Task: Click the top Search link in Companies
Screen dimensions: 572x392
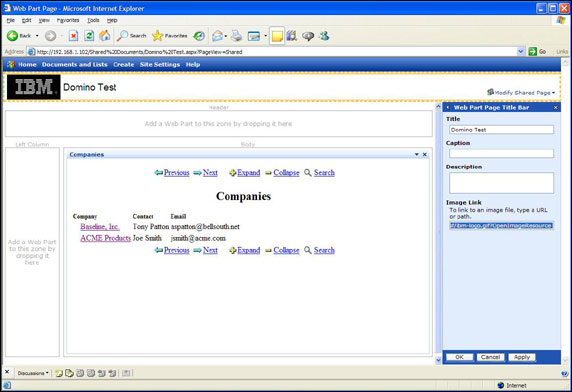Action: click(324, 172)
